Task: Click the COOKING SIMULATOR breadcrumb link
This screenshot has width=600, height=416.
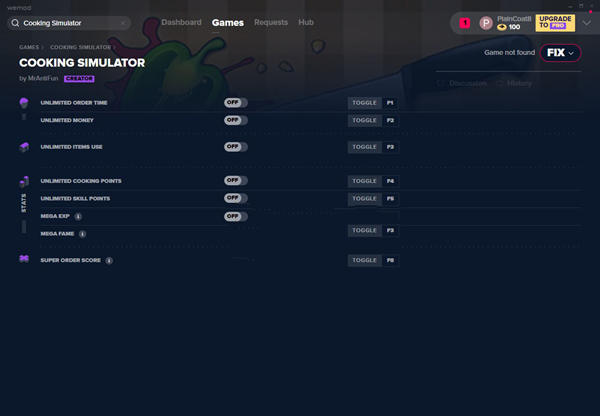Action: [x=80, y=47]
